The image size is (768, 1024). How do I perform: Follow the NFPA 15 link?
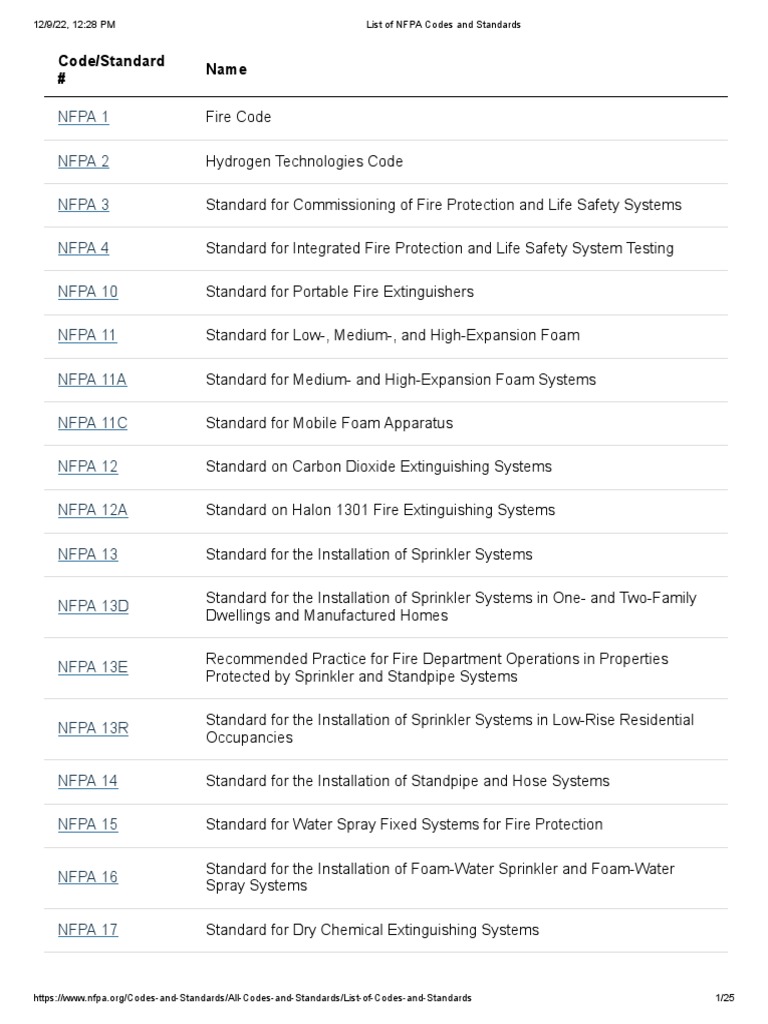click(x=87, y=825)
